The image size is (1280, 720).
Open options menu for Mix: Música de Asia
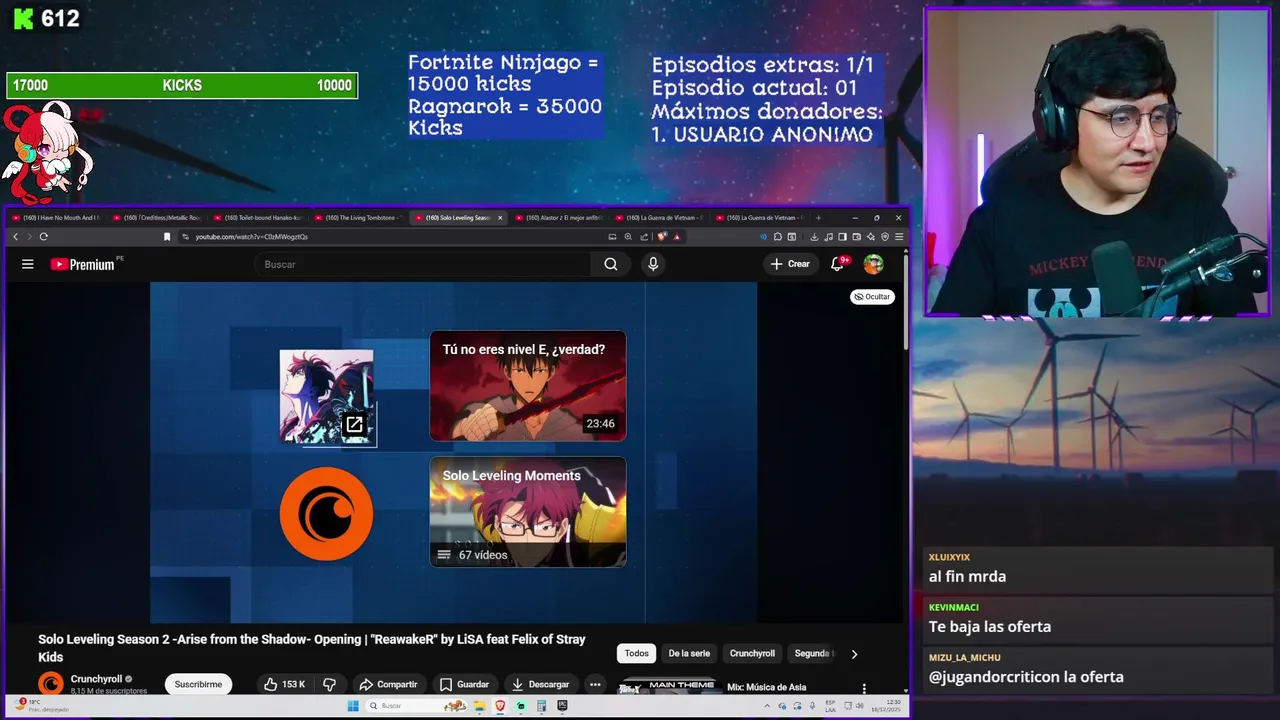(864, 688)
